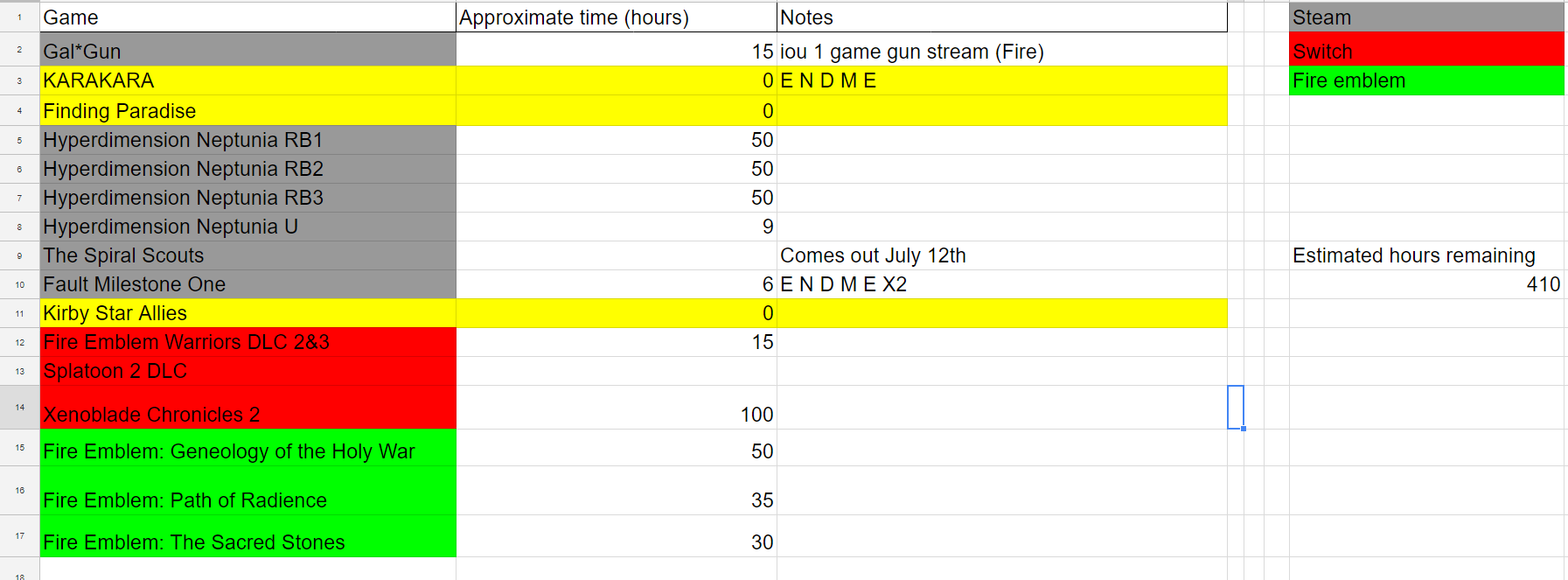This screenshot has width=1568, height=580.
Task: Click the gray Steam legend cell
Action: click(1426, 17)
